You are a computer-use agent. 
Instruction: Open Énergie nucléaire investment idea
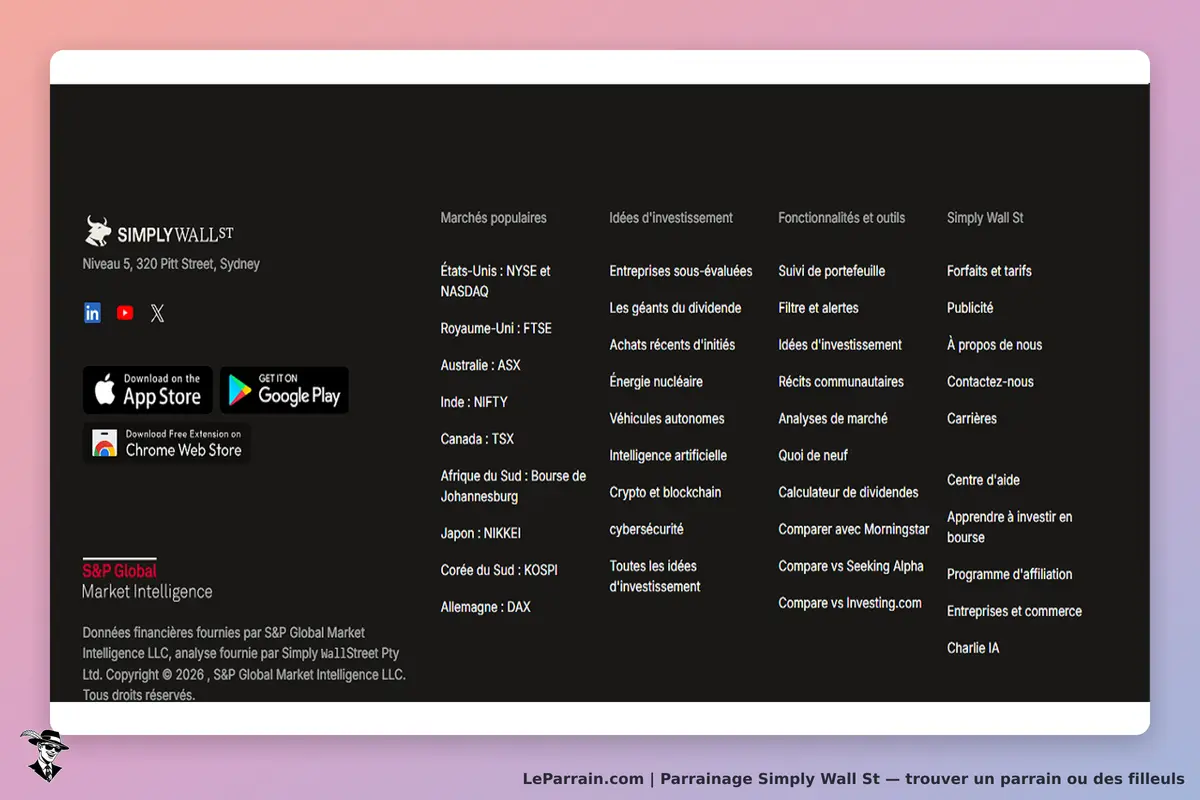pyautogui.click(x=656, y=382)
